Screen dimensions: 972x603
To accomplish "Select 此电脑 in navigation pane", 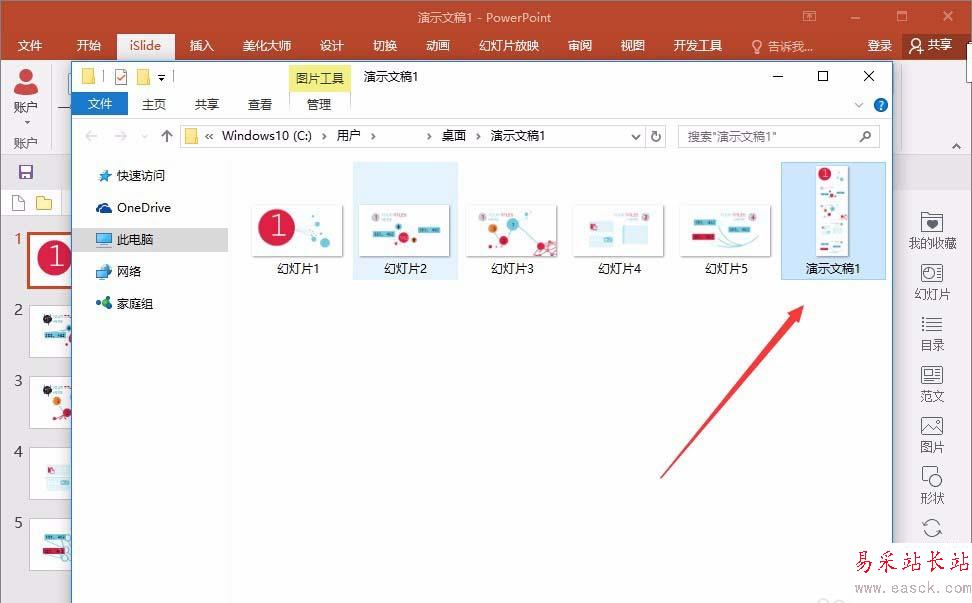I will coord(151,239).
